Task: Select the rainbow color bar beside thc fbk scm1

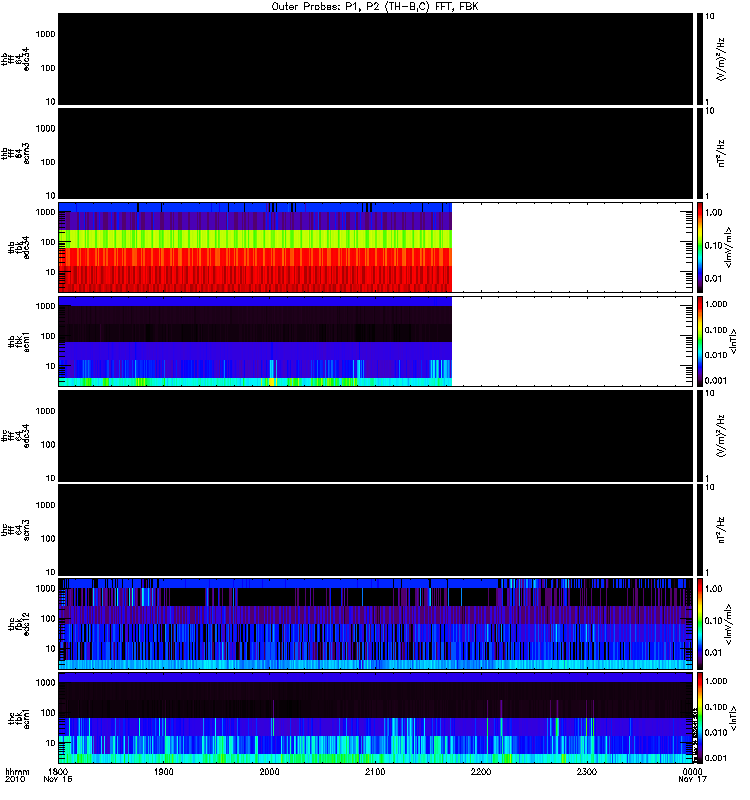Action: (x=700, y=717)
